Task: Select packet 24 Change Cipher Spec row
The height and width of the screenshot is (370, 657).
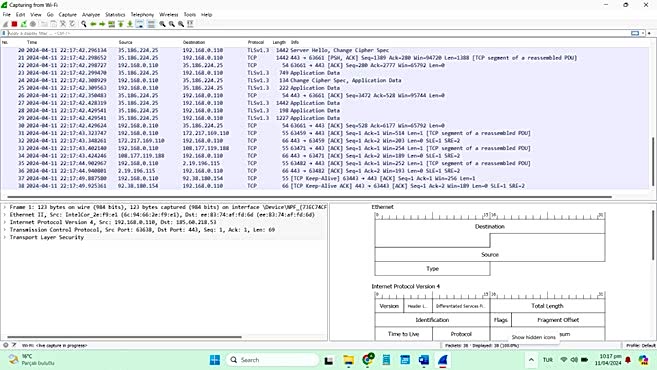Action: click(x=325, y=80)
